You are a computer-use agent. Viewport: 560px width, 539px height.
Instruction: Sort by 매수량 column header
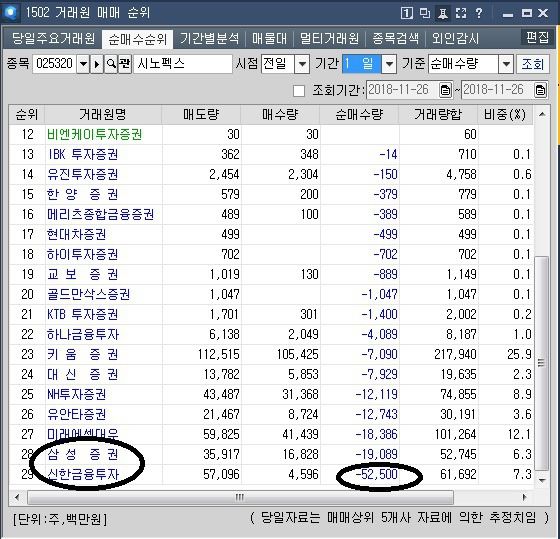tap(280, 115)
